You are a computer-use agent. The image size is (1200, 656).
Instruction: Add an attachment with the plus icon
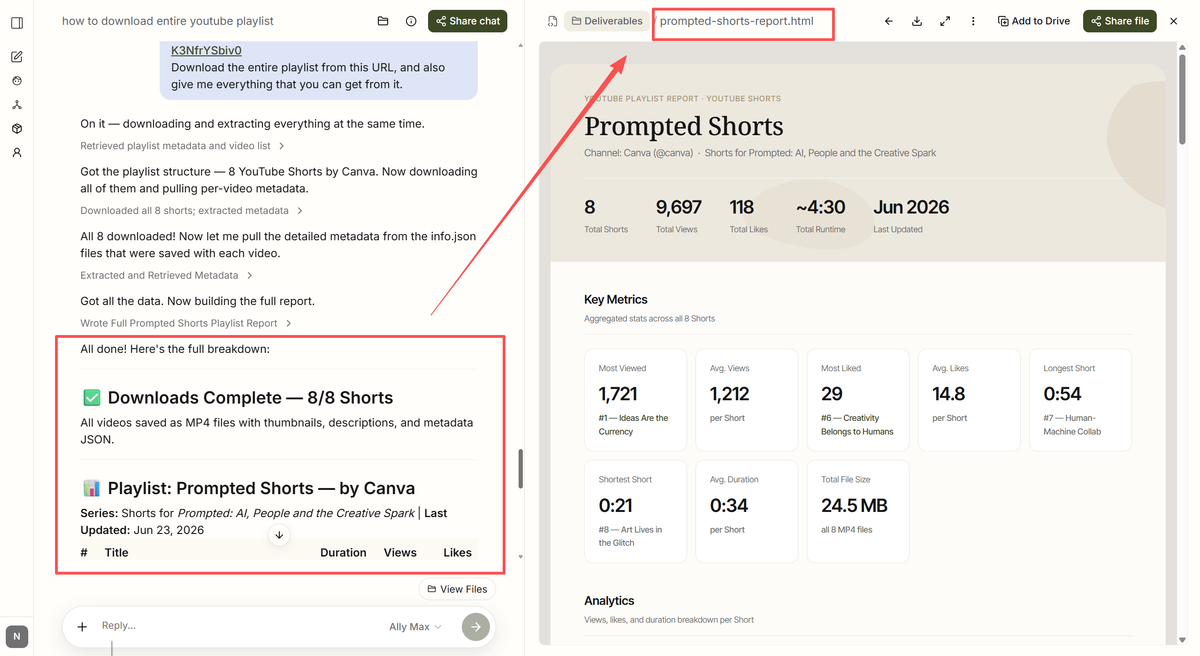[x=82, y=627]
